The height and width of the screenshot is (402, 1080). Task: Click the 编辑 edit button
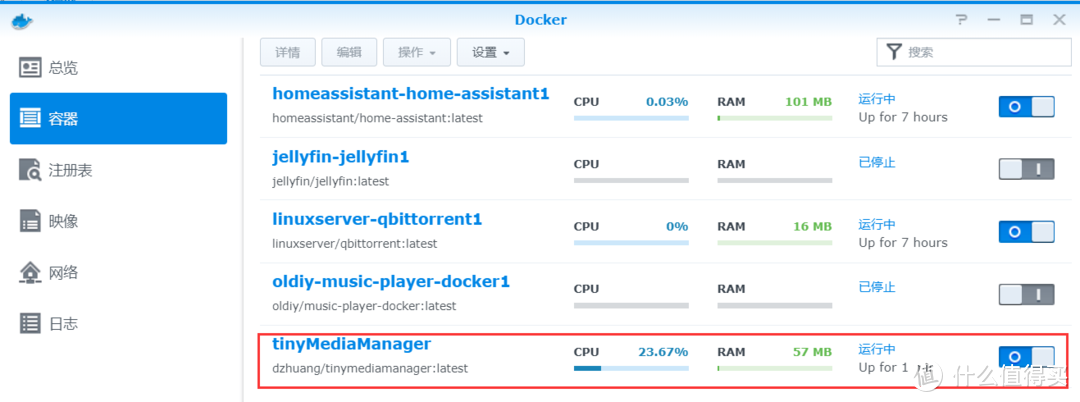coord(349,52)
